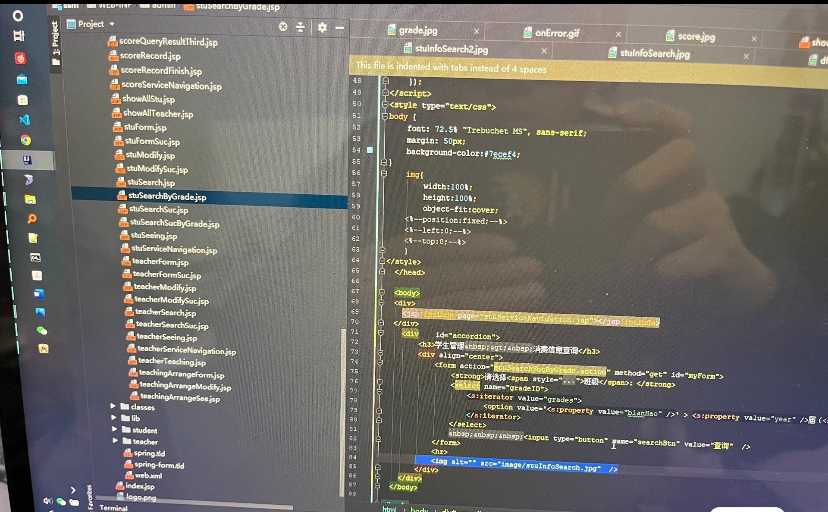Viewport: 828px width, 512px height.
Task: Switch to the grade.jpg tab
Action: click(418, 31)
